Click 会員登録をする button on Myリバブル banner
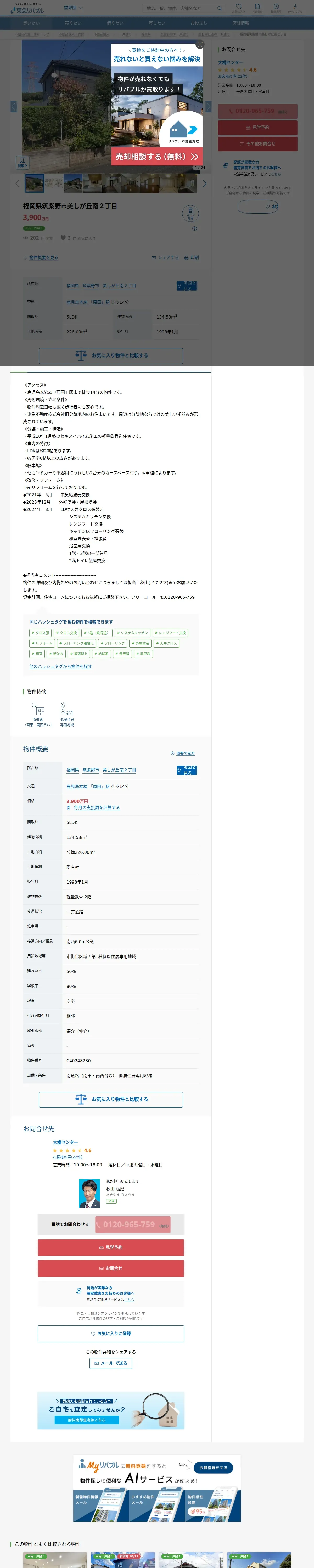 214,1468
